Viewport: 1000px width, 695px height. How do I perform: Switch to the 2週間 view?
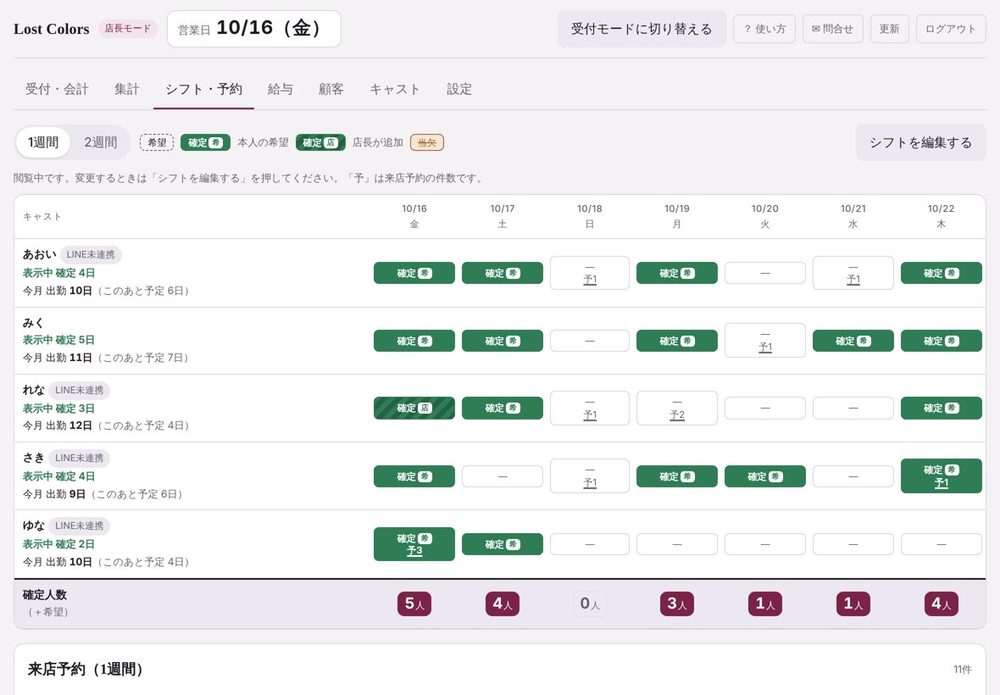click(101, 142)
